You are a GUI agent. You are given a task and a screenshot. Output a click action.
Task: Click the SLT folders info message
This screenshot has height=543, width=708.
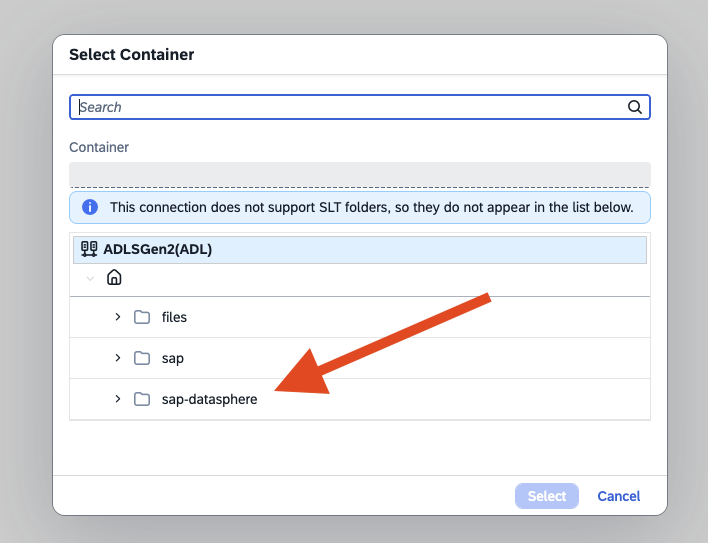(371, 207)
